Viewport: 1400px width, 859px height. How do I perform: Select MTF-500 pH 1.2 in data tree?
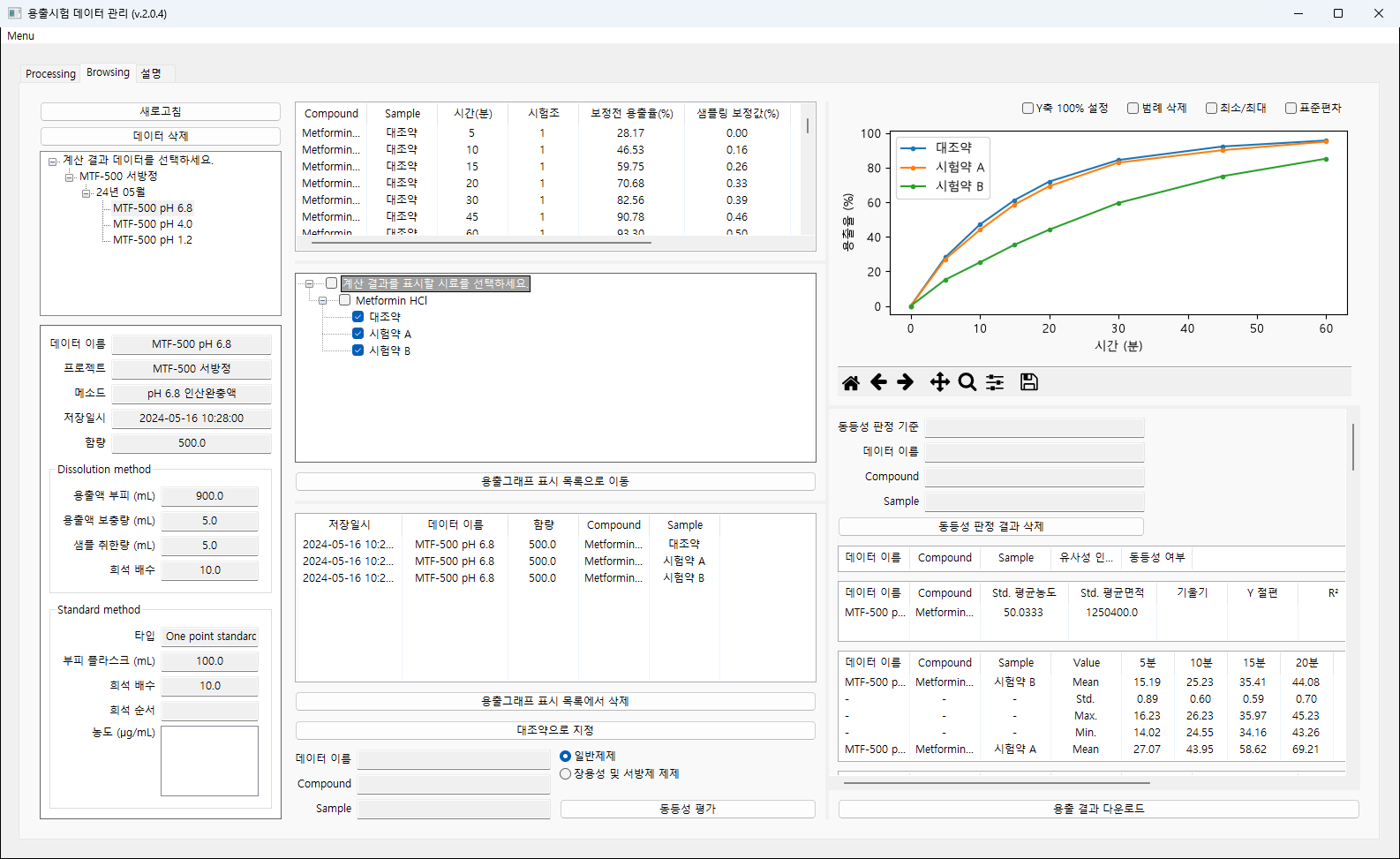pyautogui.click(x=153, y=240)
